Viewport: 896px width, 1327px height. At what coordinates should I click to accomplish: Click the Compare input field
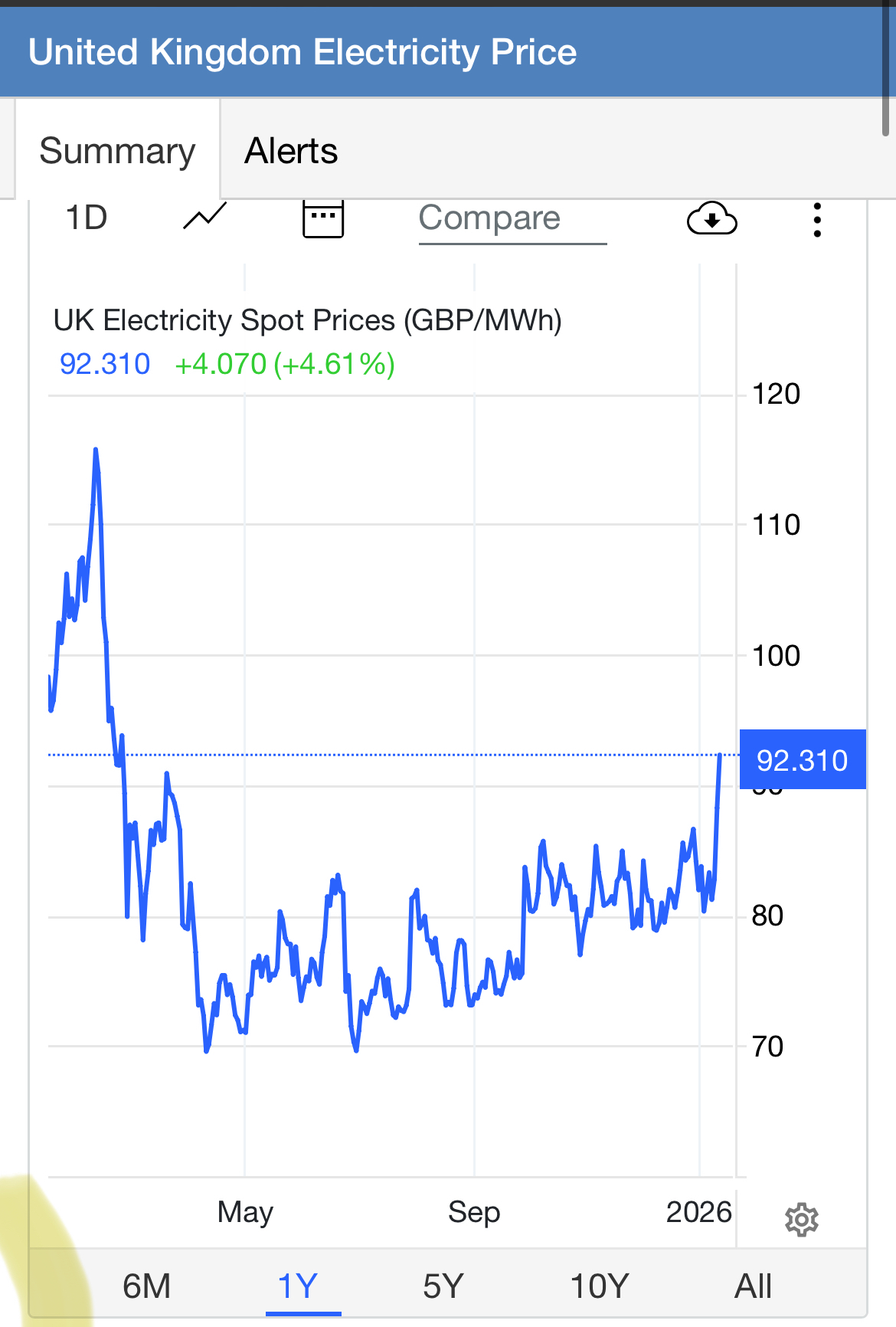(512, 219)
